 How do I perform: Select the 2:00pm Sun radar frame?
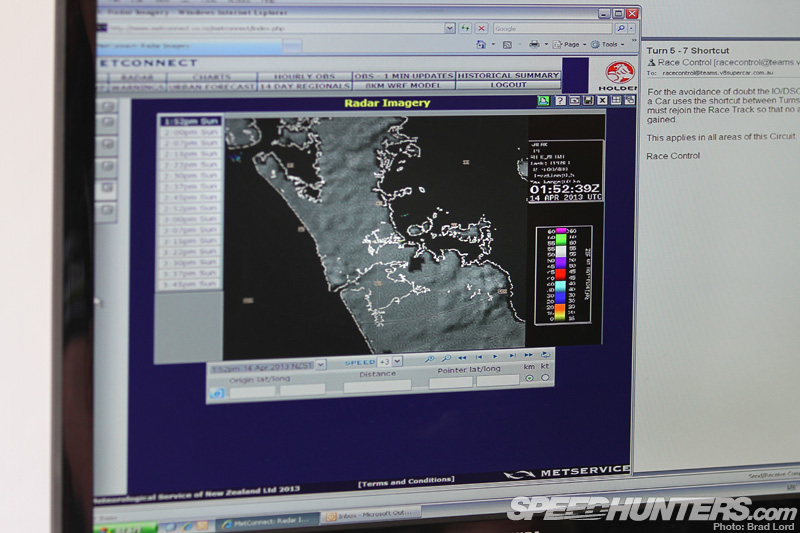tap(191, 132)
